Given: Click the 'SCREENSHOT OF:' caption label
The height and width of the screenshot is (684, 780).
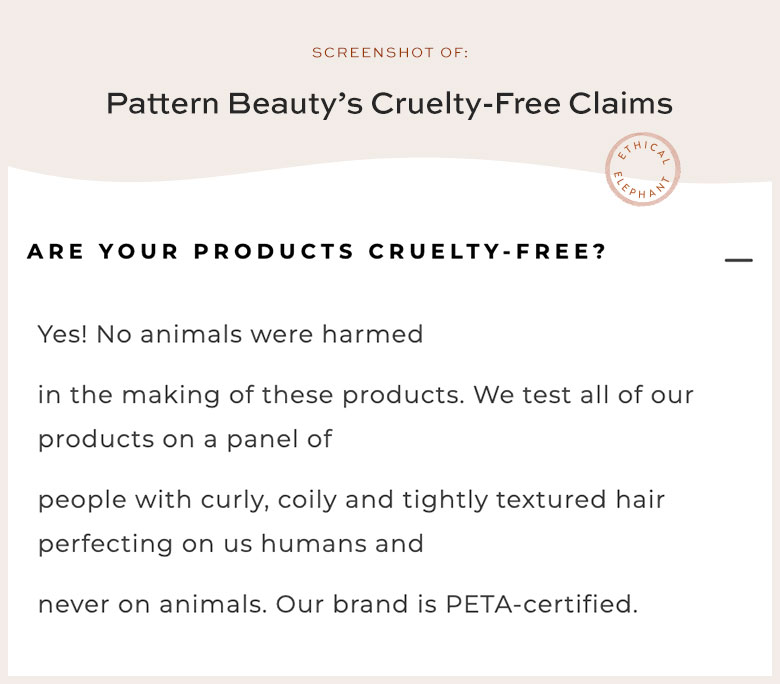Looking at the screenshot, I should tap(390, 52).
